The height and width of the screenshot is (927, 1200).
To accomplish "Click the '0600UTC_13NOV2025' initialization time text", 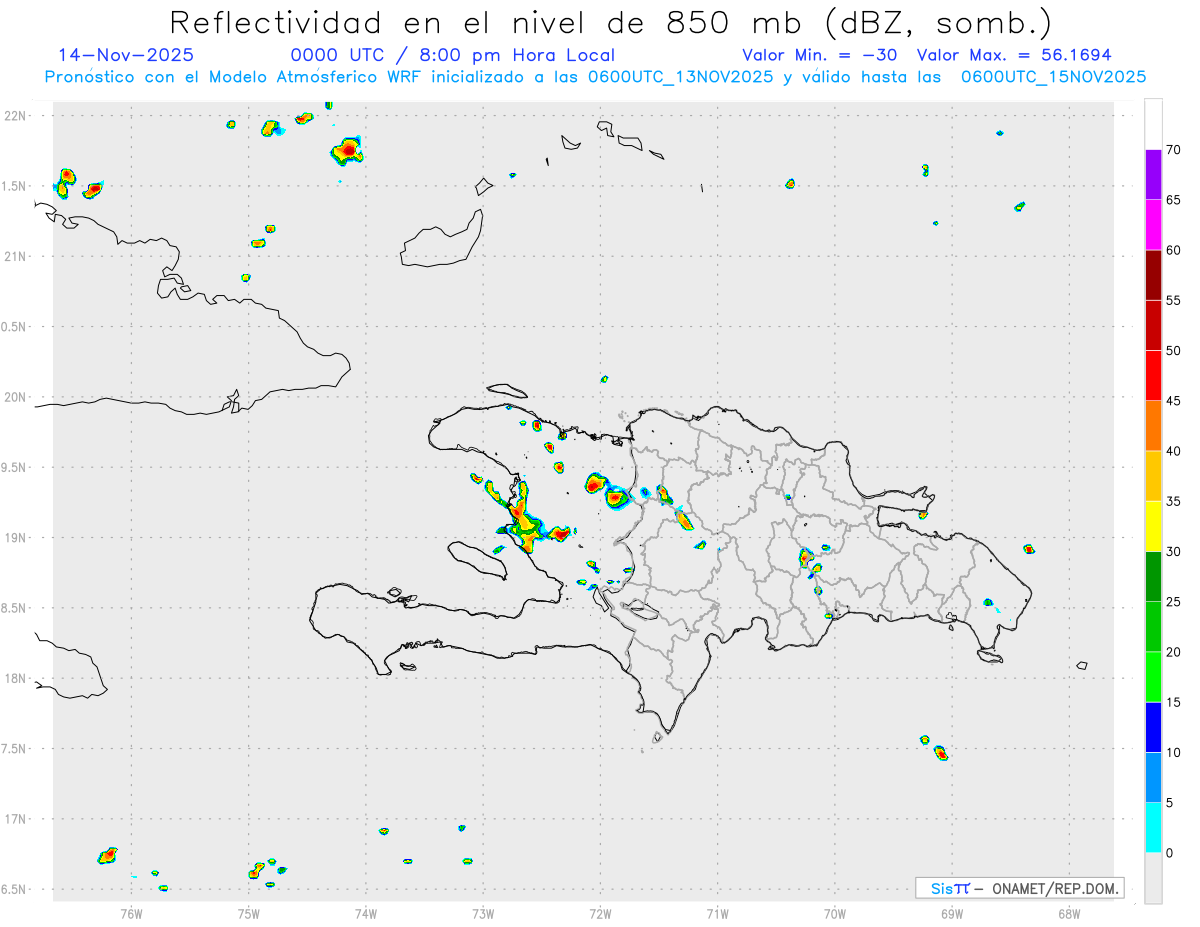I will pyautogui.click(x=680, y=77).
